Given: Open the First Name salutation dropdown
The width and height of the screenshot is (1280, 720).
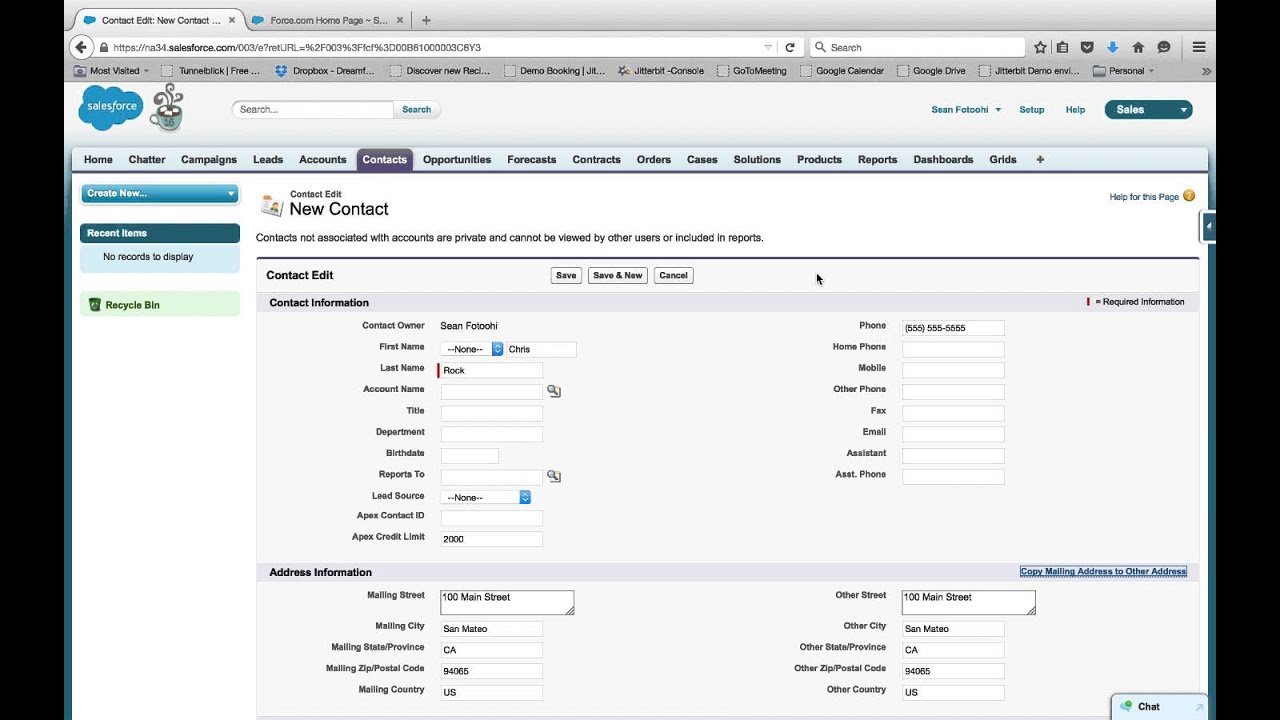Looking at the screenshot, I should 472,349.
